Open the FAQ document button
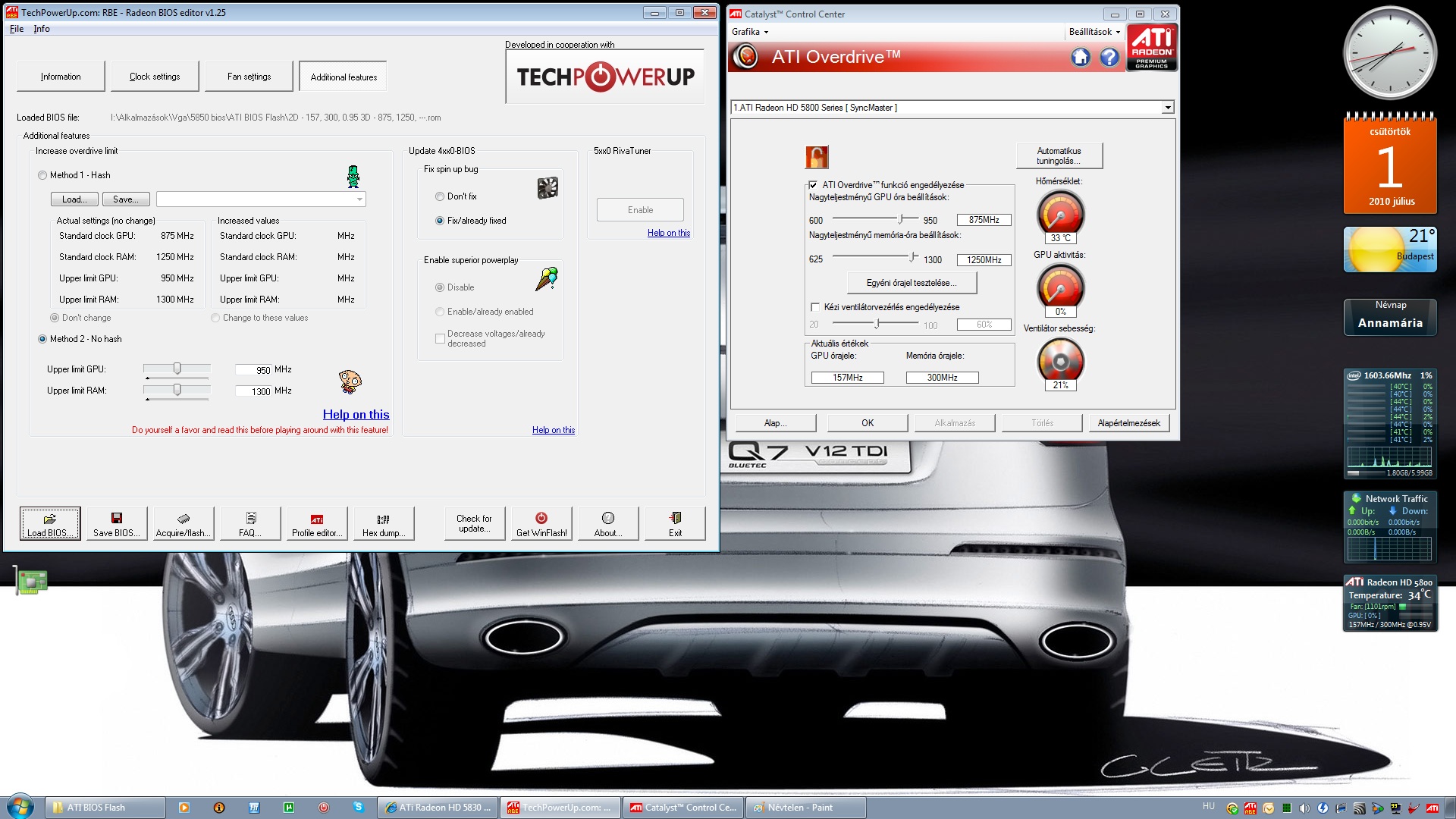Screen dimensions: 1456x819 [250, 523]
